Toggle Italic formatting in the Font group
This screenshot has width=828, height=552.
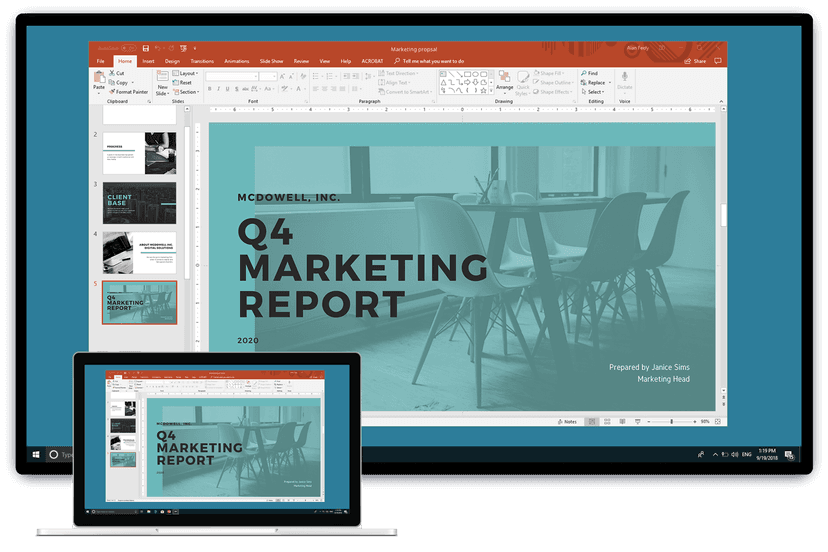pos(219,89)
